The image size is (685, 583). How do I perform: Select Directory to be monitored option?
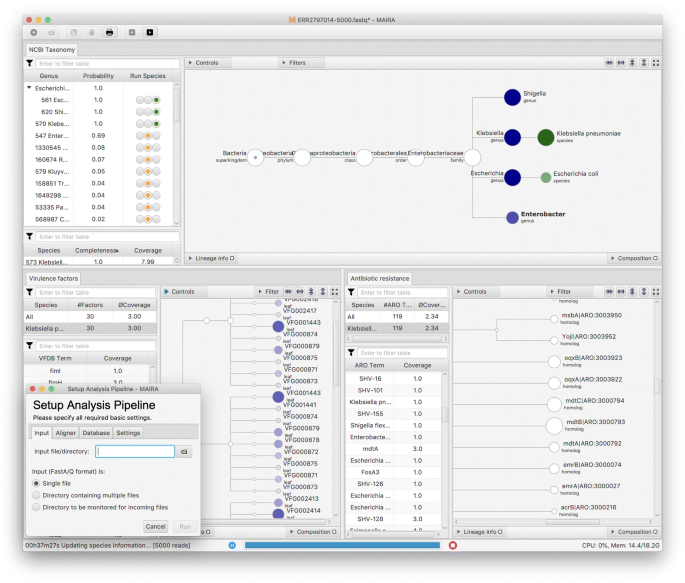pyautogui.click(x=37, y=507)
